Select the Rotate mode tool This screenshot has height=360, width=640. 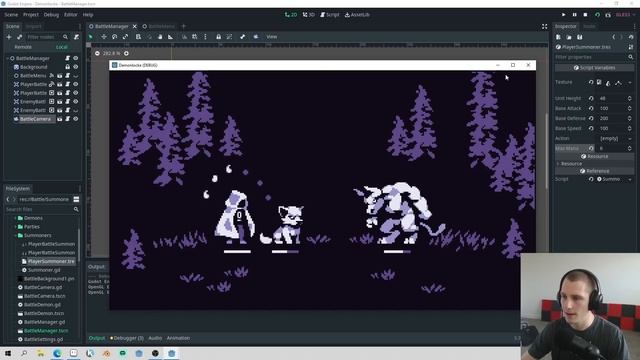115,37
